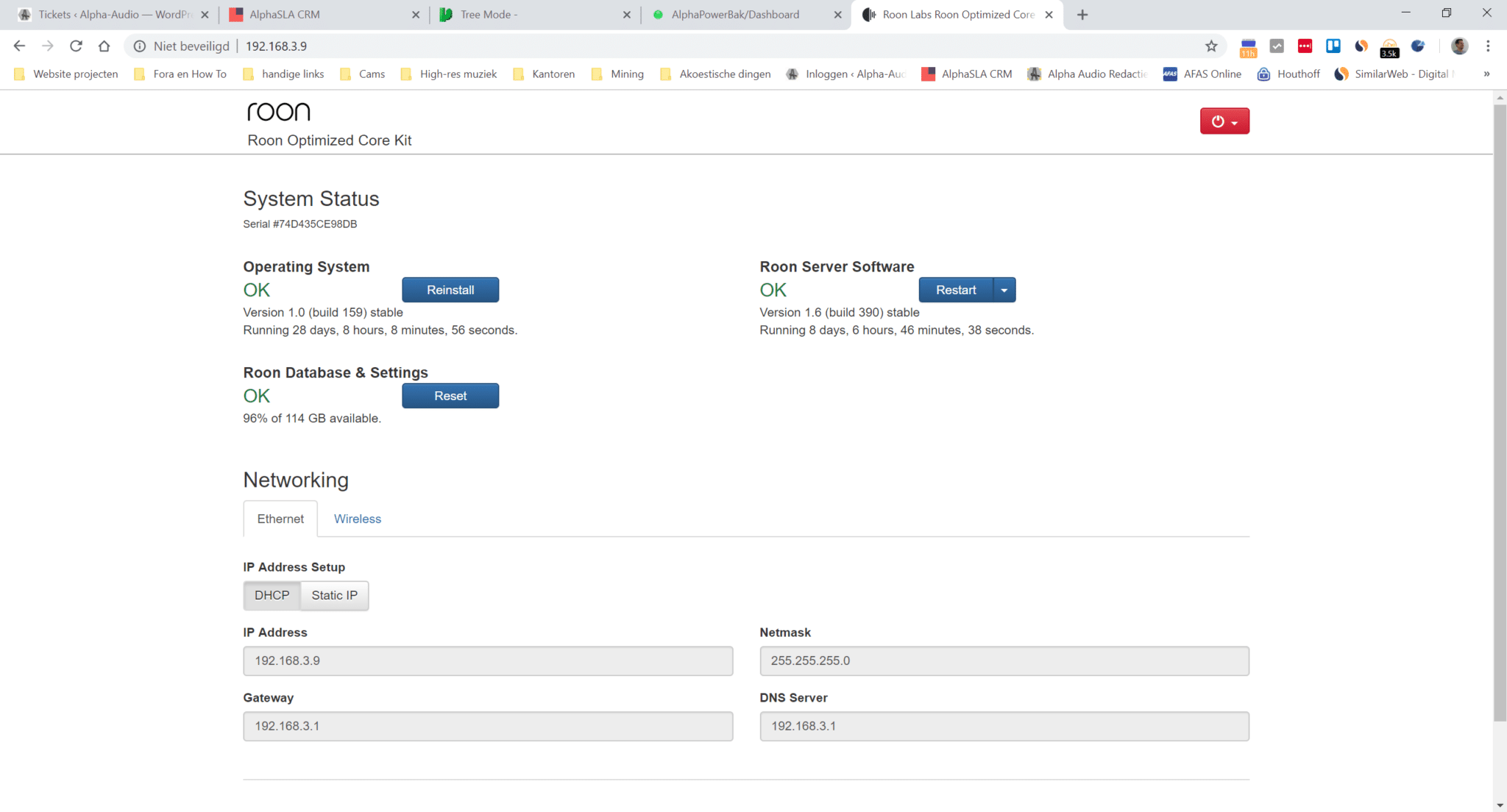Viewport: 1507px width, 812px height.
Task: Select Static IP for IP Address Setup
Action: pos(335,595)
